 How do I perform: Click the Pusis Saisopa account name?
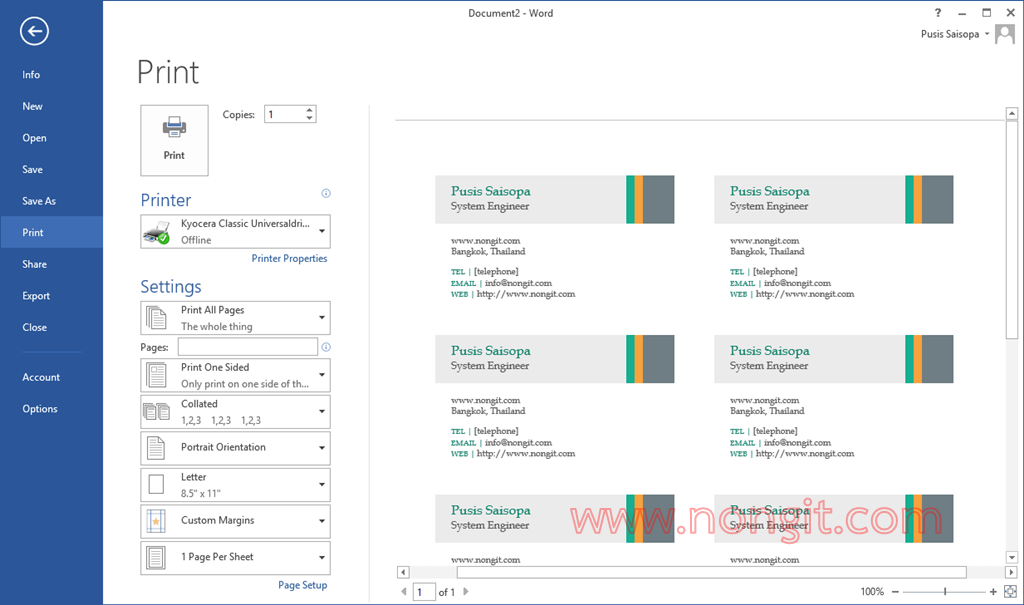tap(950, 34)
